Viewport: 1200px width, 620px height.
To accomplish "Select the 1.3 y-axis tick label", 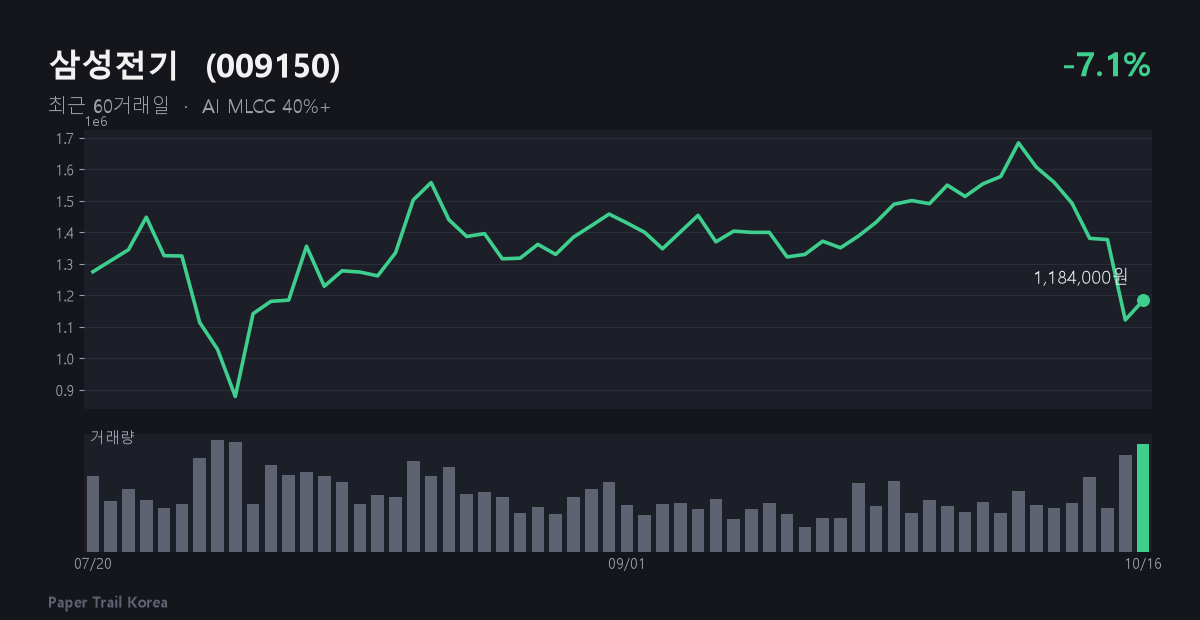I will tap(66, 265).
